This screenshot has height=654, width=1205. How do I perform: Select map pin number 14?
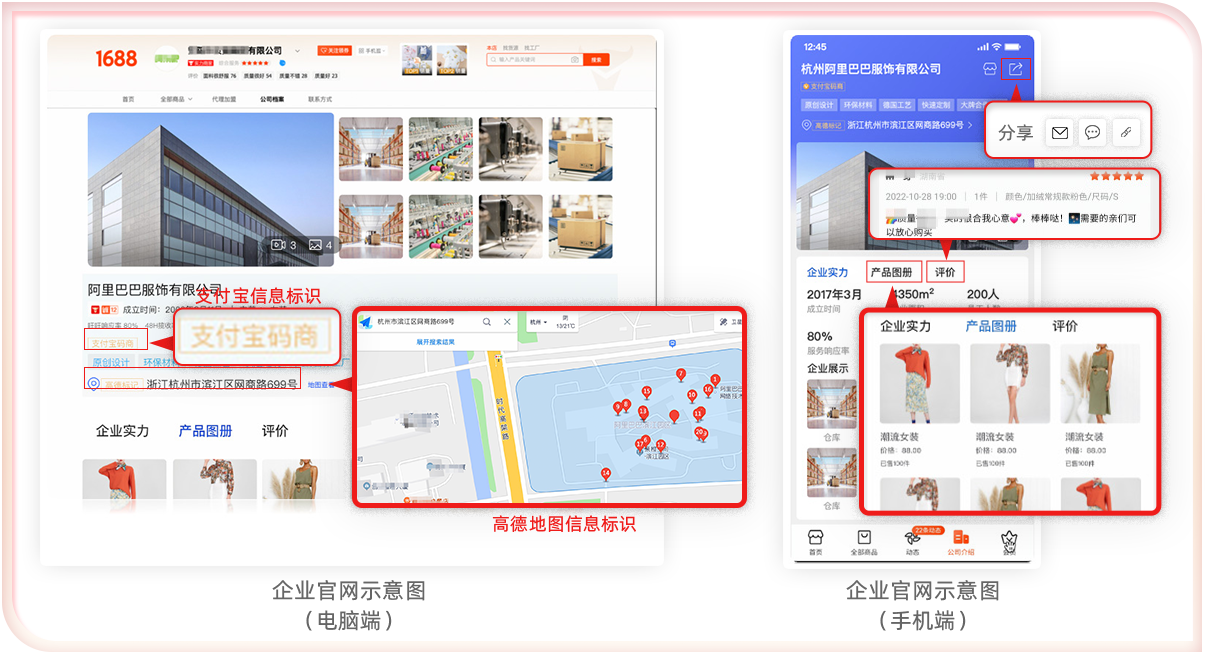pos(606,474)
